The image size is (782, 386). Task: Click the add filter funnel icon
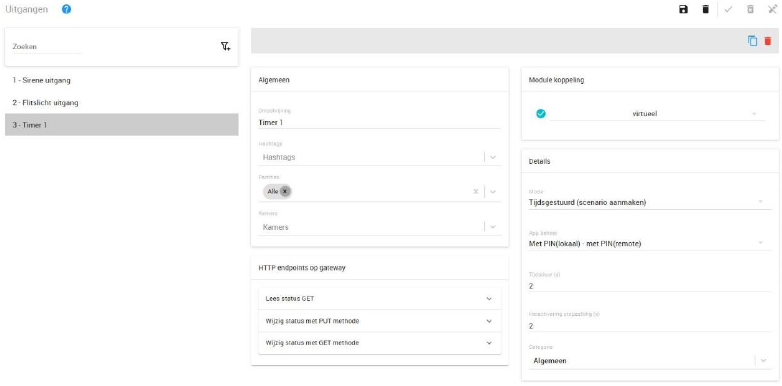(x=225, y=46)
